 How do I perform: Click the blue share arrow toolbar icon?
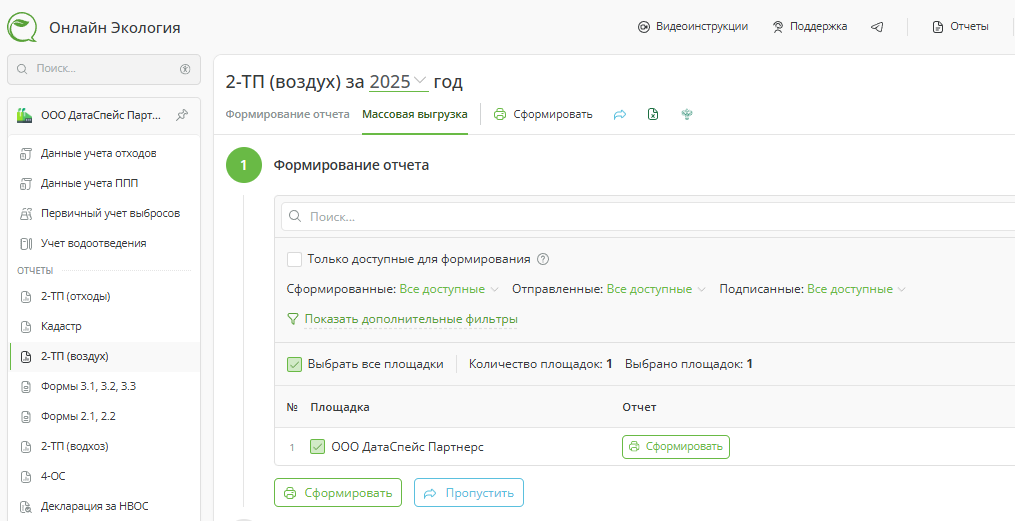click(x=620, y=114)
